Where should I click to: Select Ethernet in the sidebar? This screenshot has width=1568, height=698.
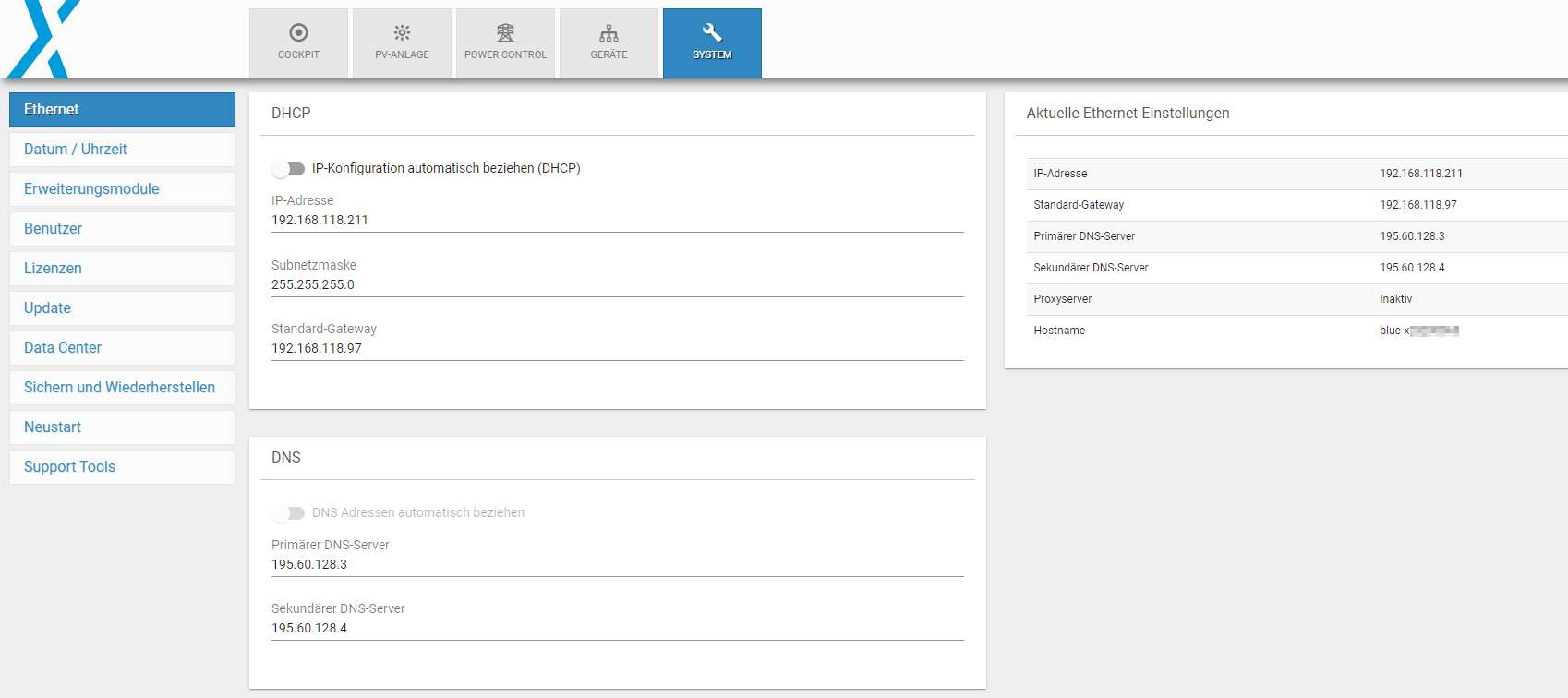tap(122, 109)
